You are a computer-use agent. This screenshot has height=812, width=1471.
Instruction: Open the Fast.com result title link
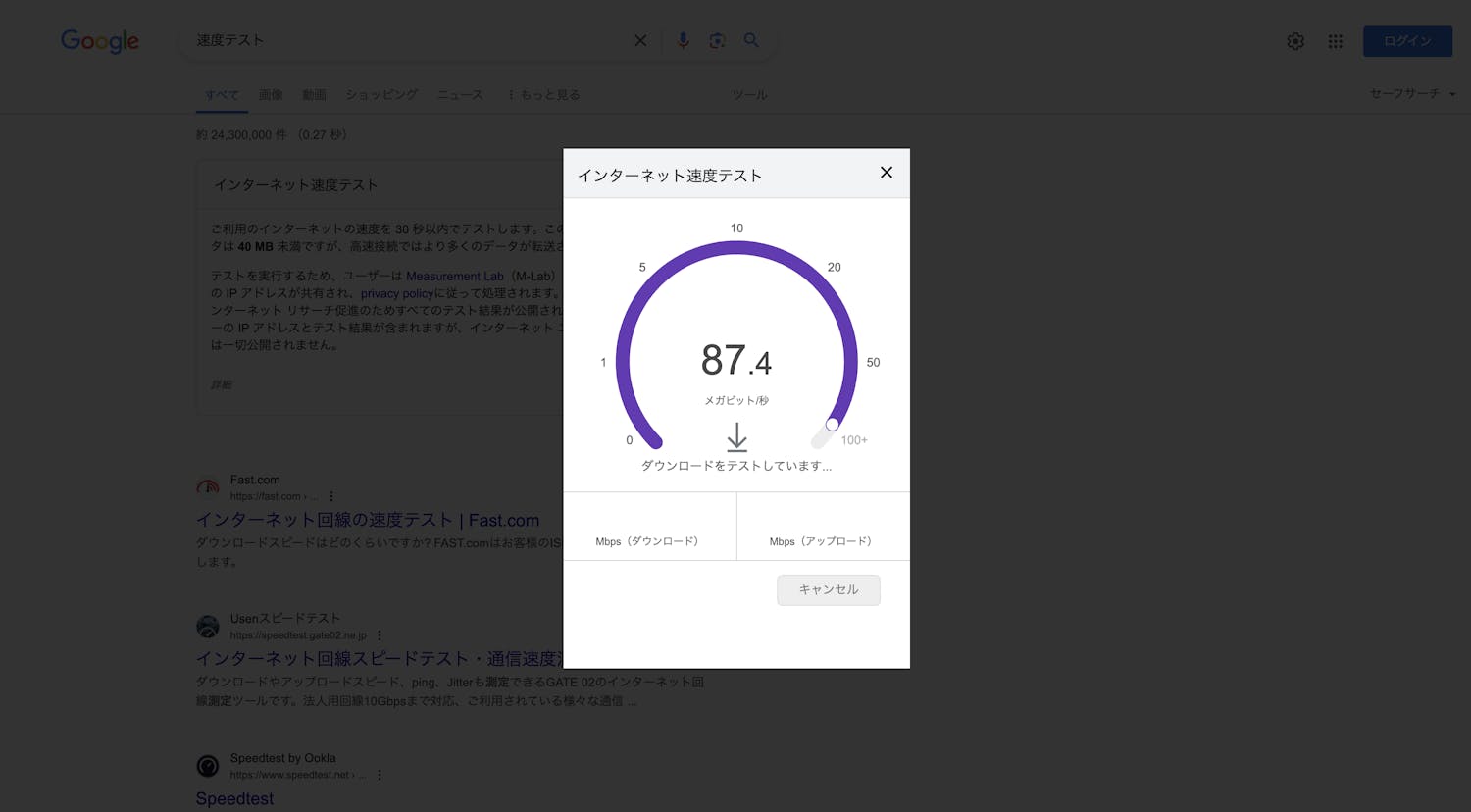[x=368, y=520]
